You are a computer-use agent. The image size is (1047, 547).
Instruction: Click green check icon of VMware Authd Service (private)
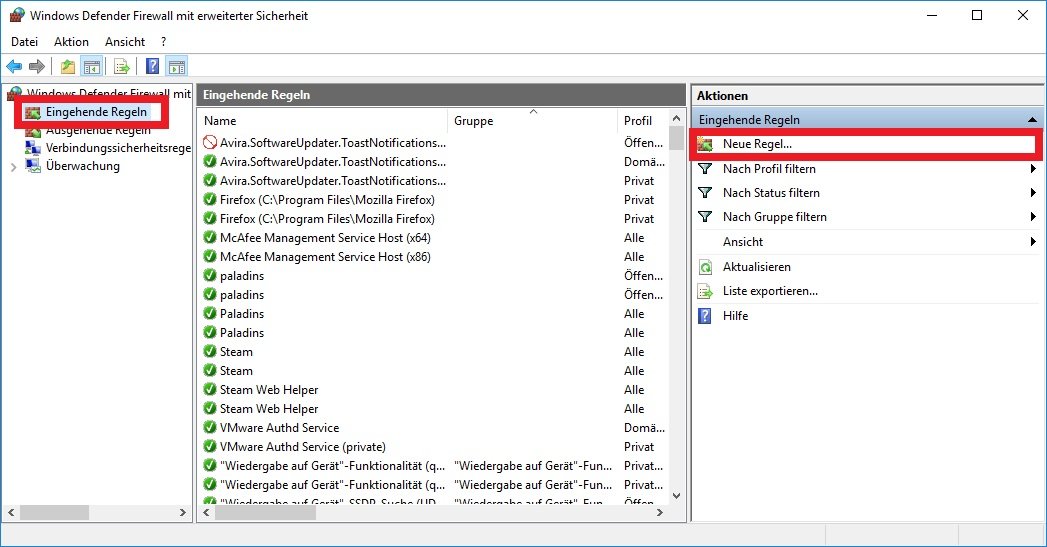[x=210, y=447]
